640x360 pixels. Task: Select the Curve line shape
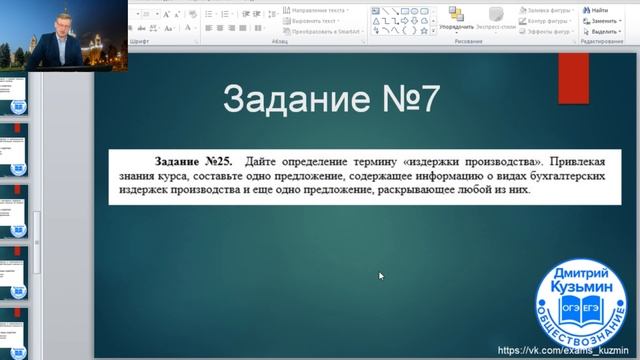[x=385, y=31]
